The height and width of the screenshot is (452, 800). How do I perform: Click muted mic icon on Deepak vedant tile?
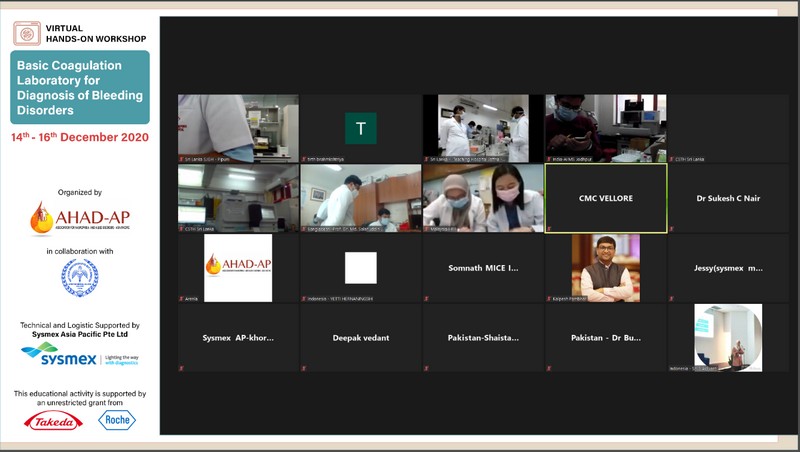coord(305,368)
